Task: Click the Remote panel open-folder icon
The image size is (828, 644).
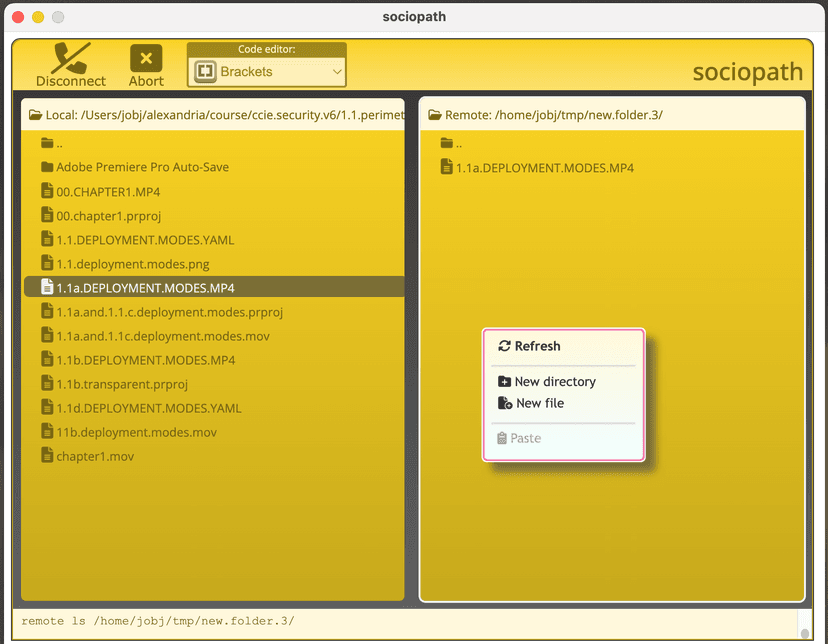Action: [435, 115]
